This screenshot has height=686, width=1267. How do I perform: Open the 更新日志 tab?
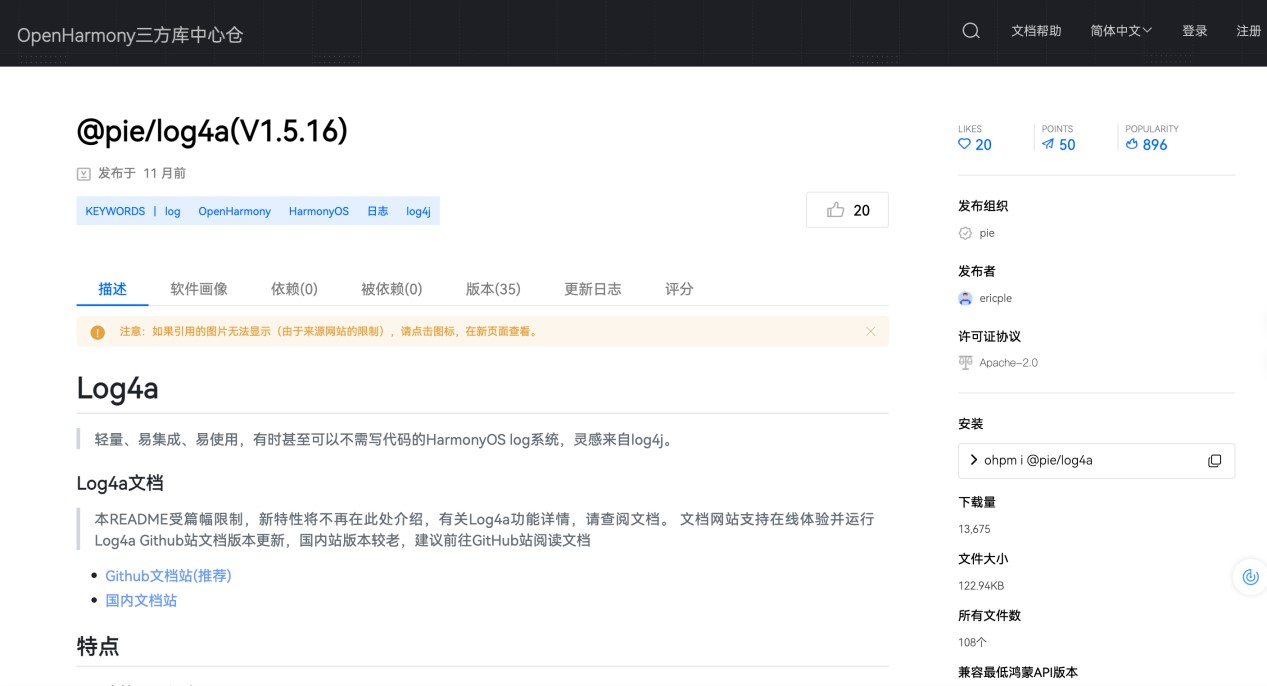pyautogui.click(x=592, y=289)
